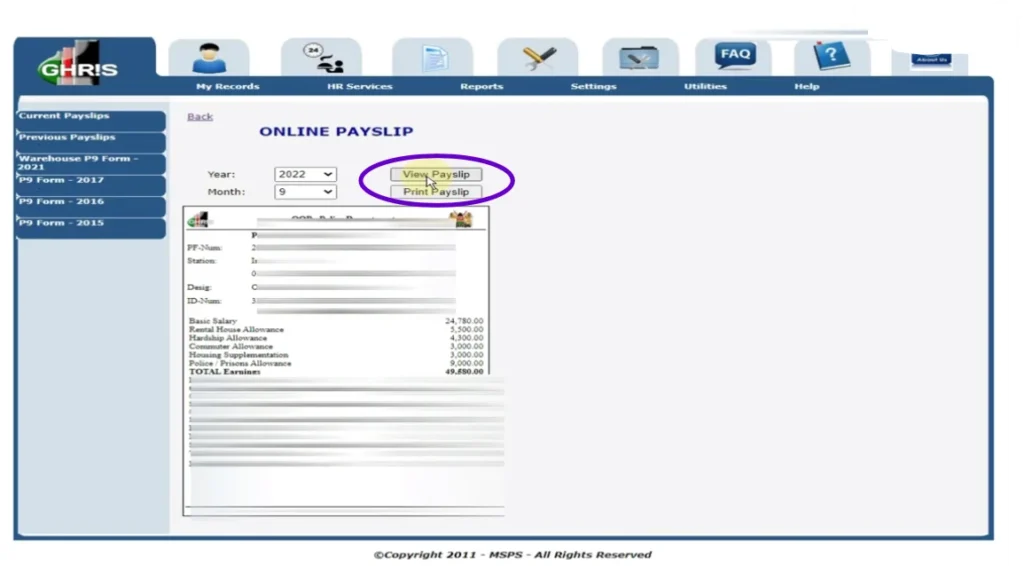This screenshot has height=566, width=1024.
Task: Open P9 Form - 2017 sidebar item
Action: click(91, 181)
